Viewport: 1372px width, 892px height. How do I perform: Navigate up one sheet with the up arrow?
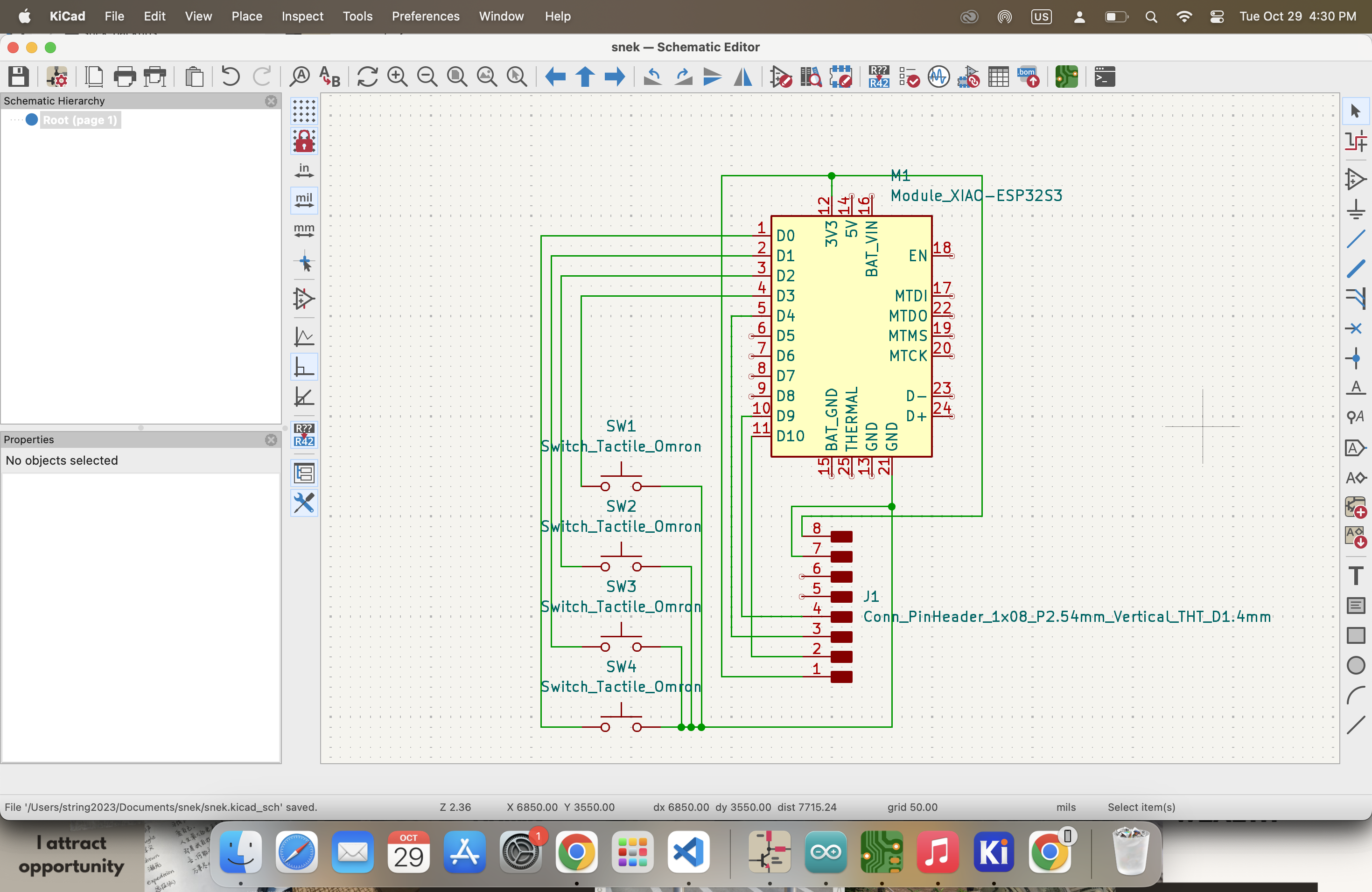pos(585,77)
